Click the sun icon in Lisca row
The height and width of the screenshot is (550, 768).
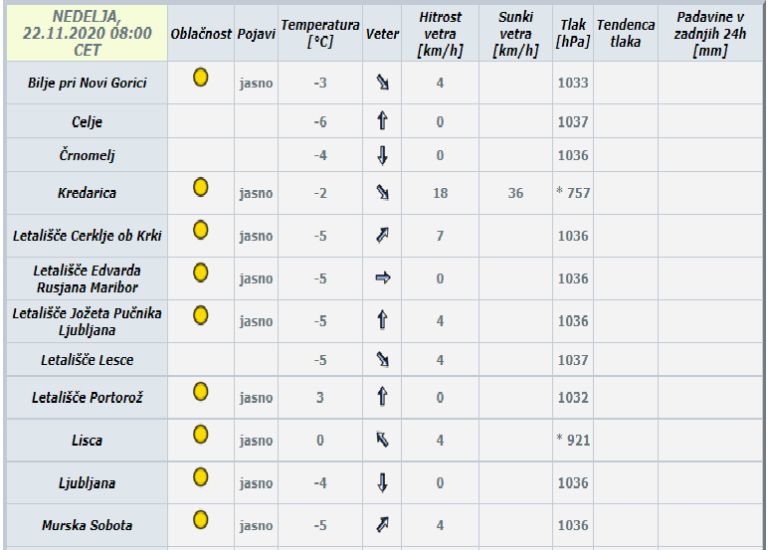(x=200, y=434)
